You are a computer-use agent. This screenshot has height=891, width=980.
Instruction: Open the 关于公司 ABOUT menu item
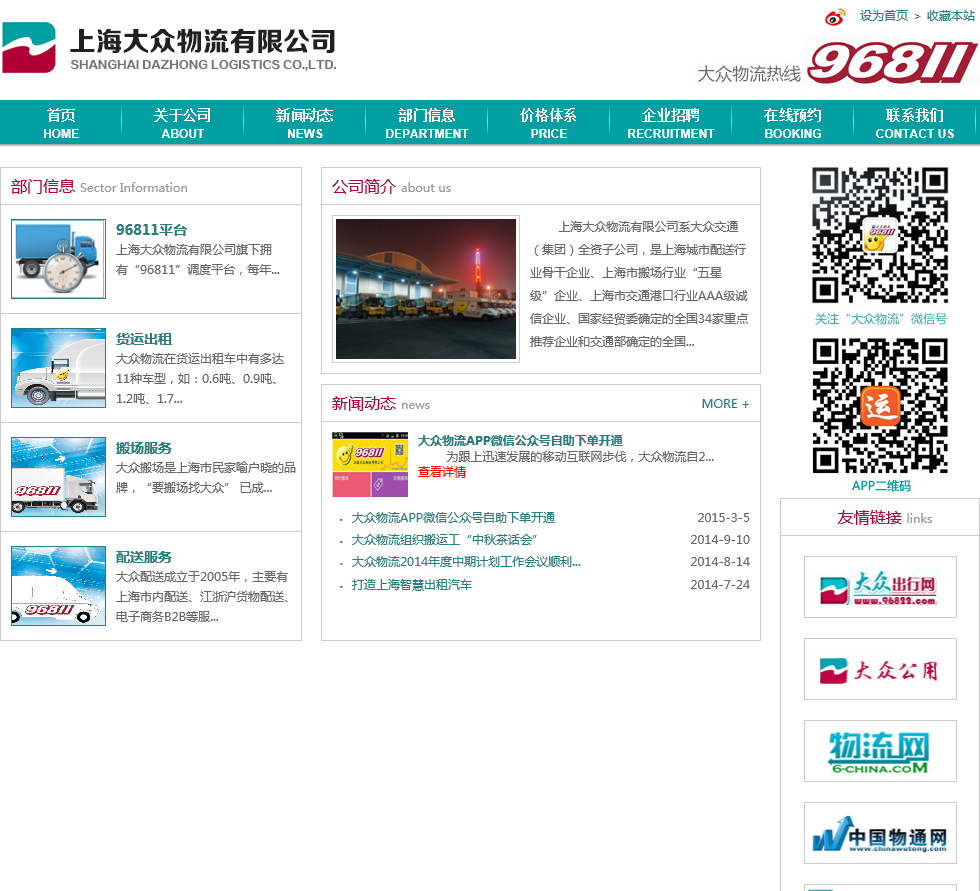[182, 123]
